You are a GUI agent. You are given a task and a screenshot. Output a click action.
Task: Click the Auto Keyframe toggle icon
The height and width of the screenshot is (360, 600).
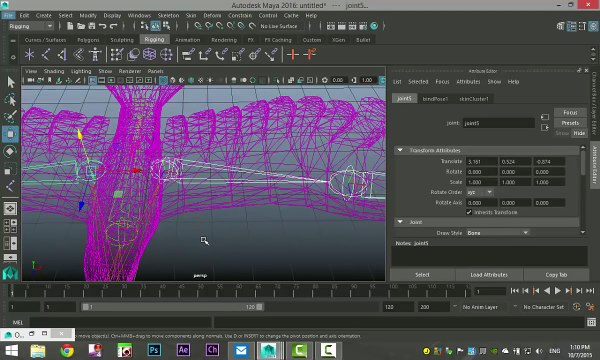[576, 307]
